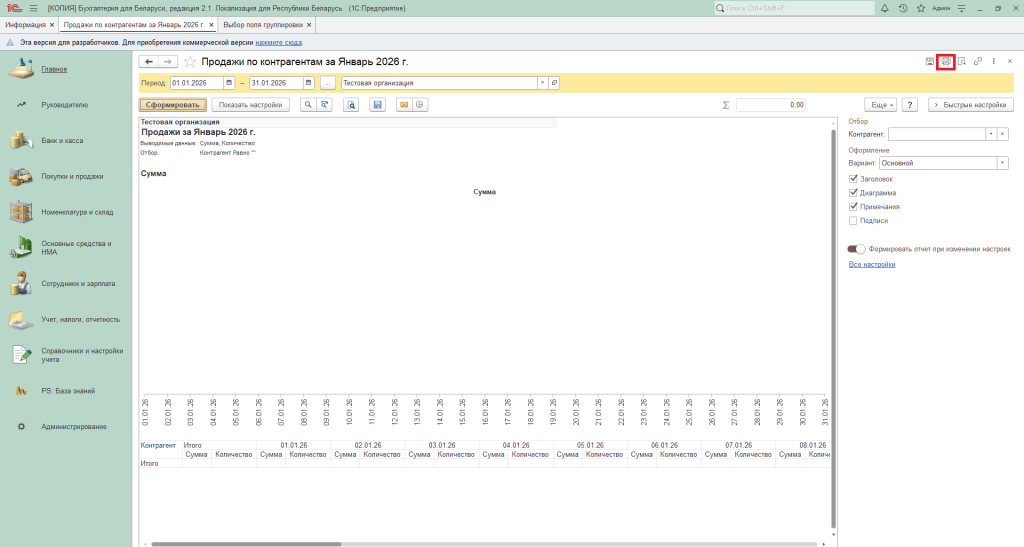Switch to the Информация tab

pos(26,24)
